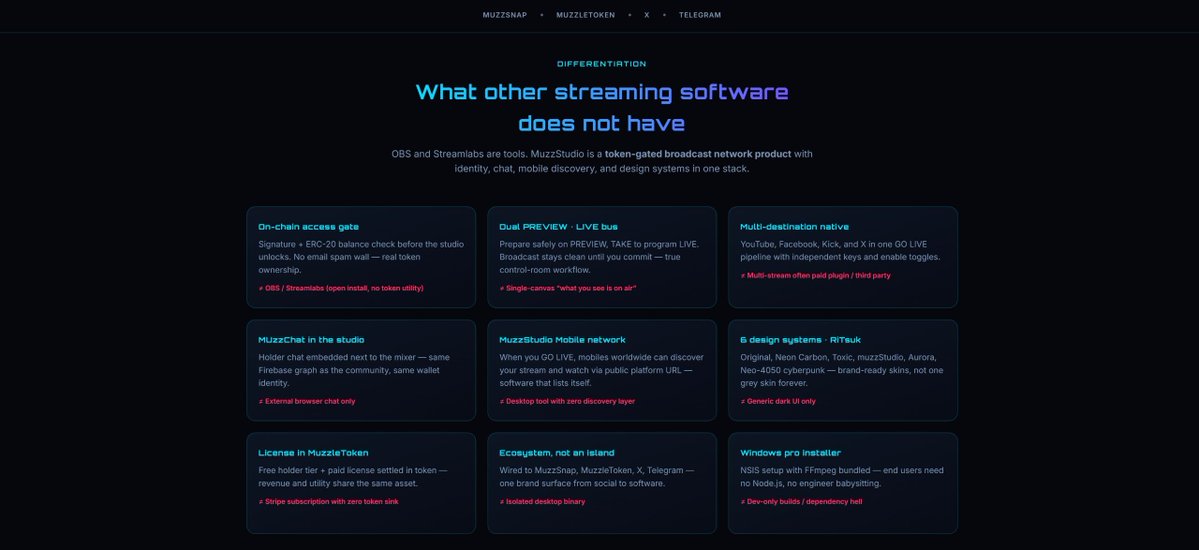
Task: Click the 'Holder chat embedded next to the mixer' description
Action: [354, 370]
